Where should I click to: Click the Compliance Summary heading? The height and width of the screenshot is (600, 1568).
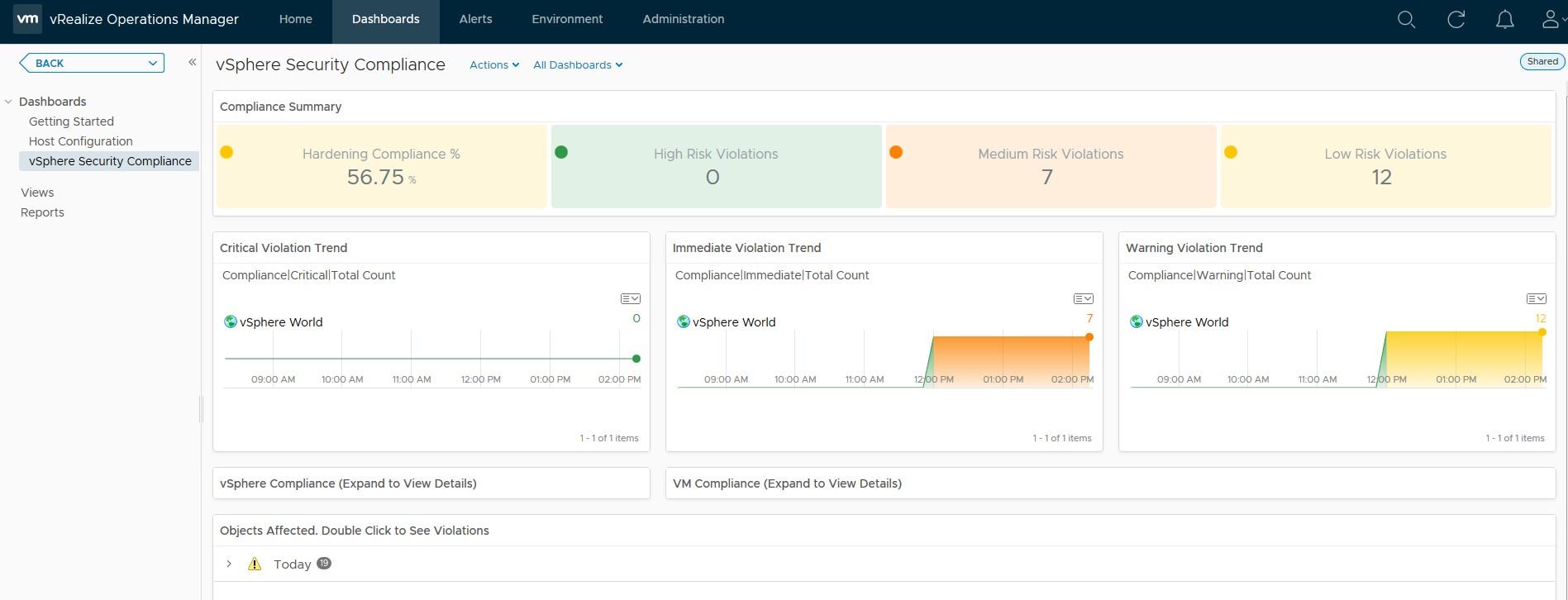(280, 107)
